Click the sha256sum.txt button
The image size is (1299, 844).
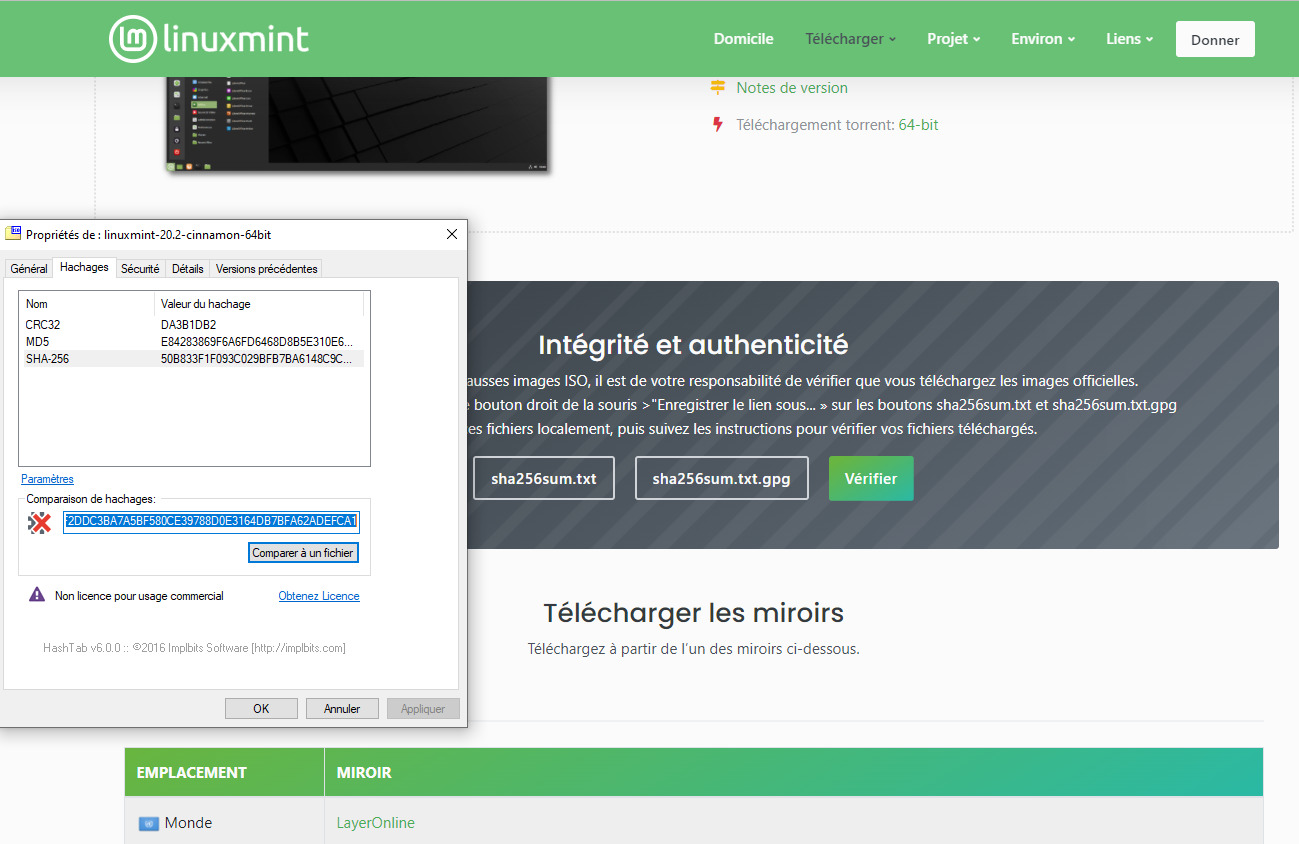coord(544,478)
